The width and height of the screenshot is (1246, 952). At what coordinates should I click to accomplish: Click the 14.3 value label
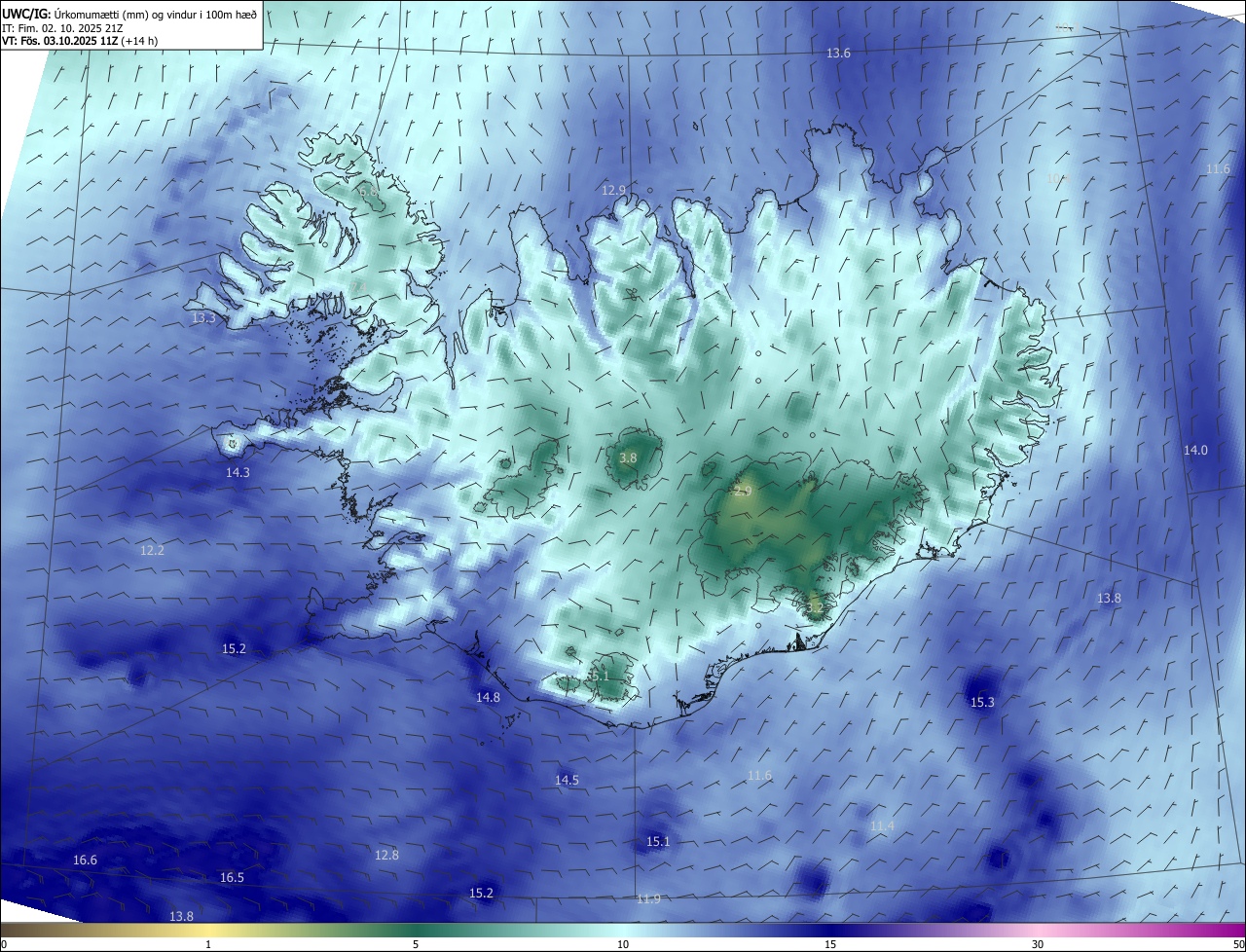[x=238, y=472]
